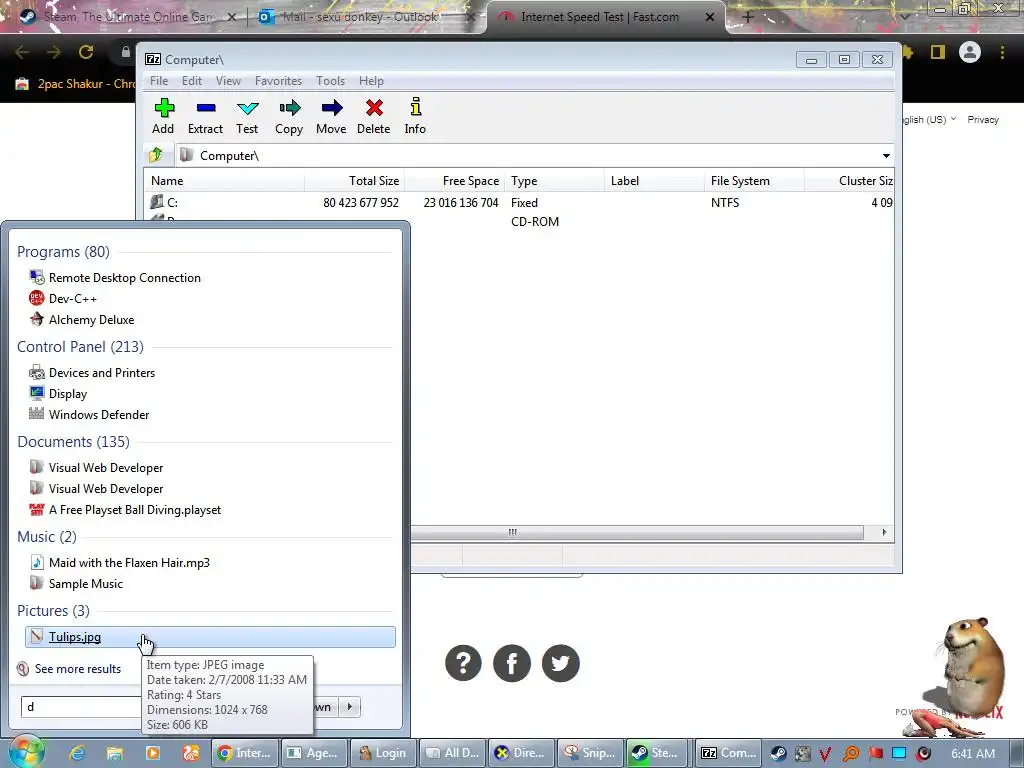Open Display control panel item
The image size is (1024, 768).
click(x=58, y=394)
